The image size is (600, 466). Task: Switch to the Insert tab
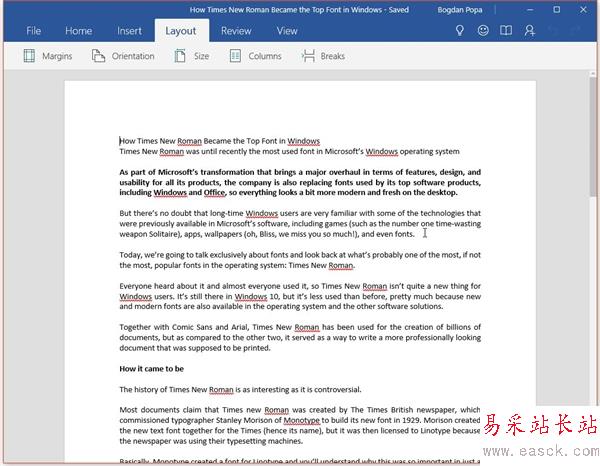(x=129, y=31)
